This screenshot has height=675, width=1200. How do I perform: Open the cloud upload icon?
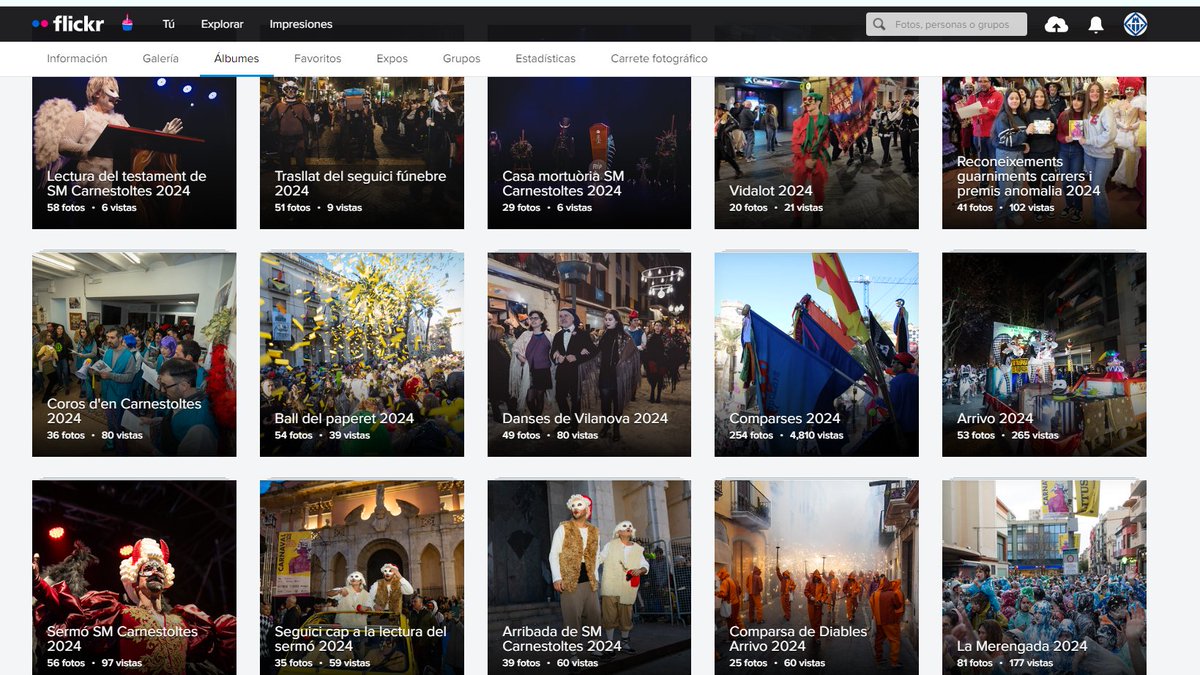(x=1056, y=23)
